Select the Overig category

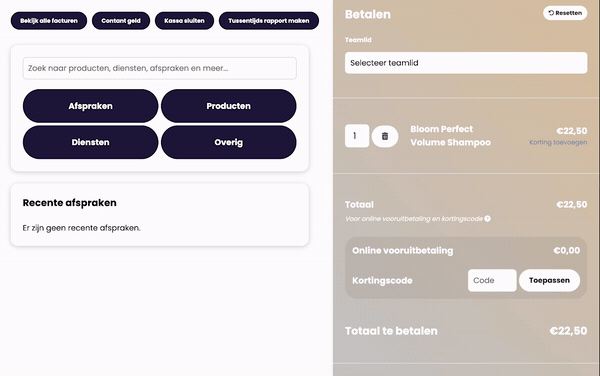click(229, 142)
